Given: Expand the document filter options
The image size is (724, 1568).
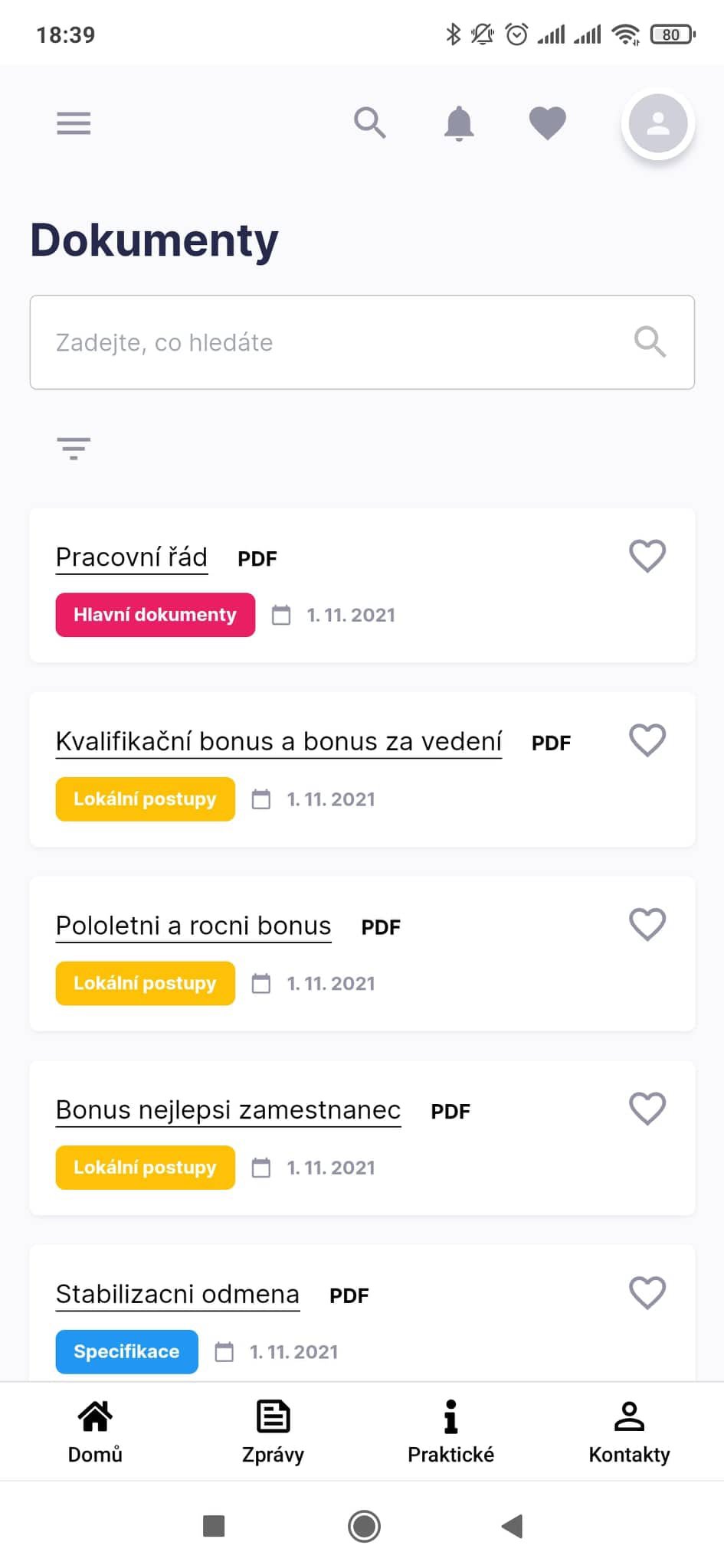Looking at the screenshot, I should tap(74, 449).
